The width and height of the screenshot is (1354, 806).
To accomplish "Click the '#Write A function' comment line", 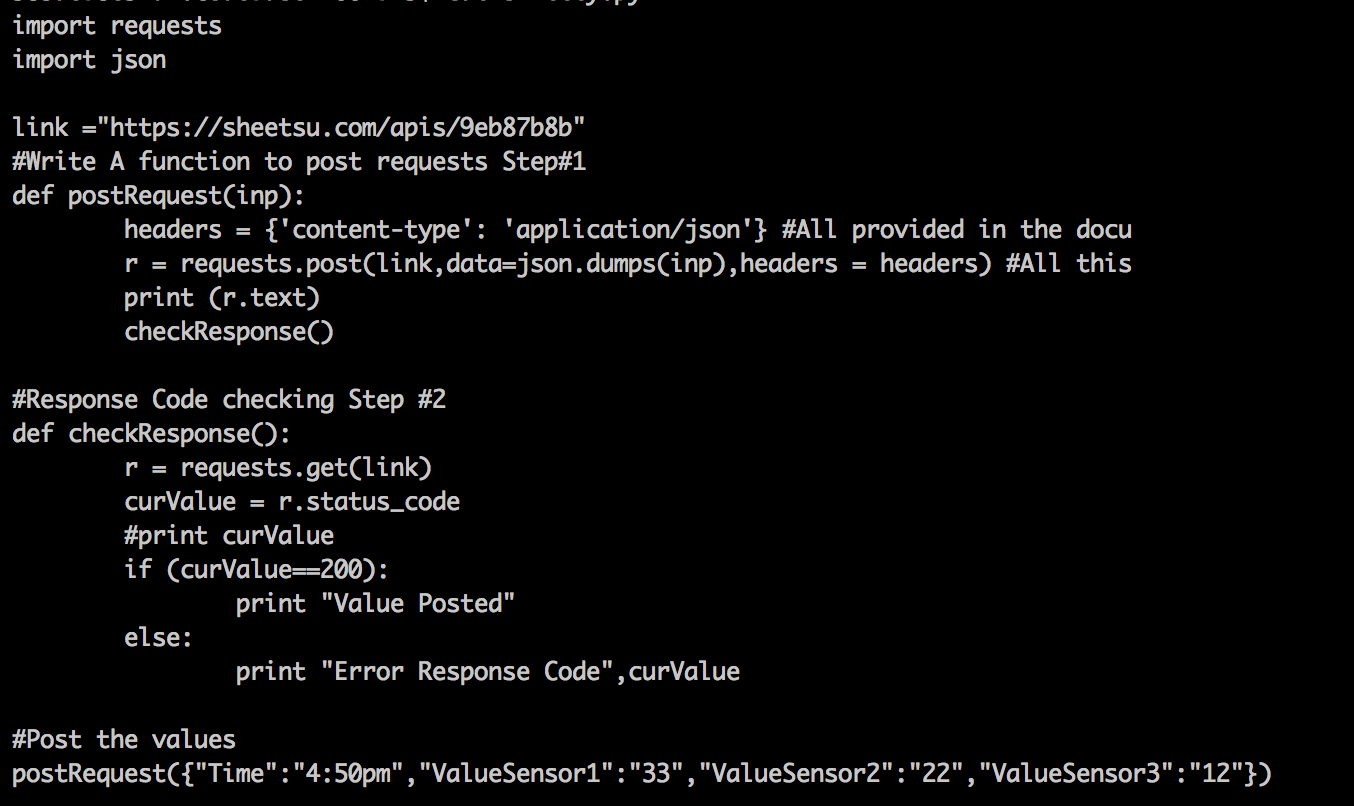I will click(x=298, y=162).
